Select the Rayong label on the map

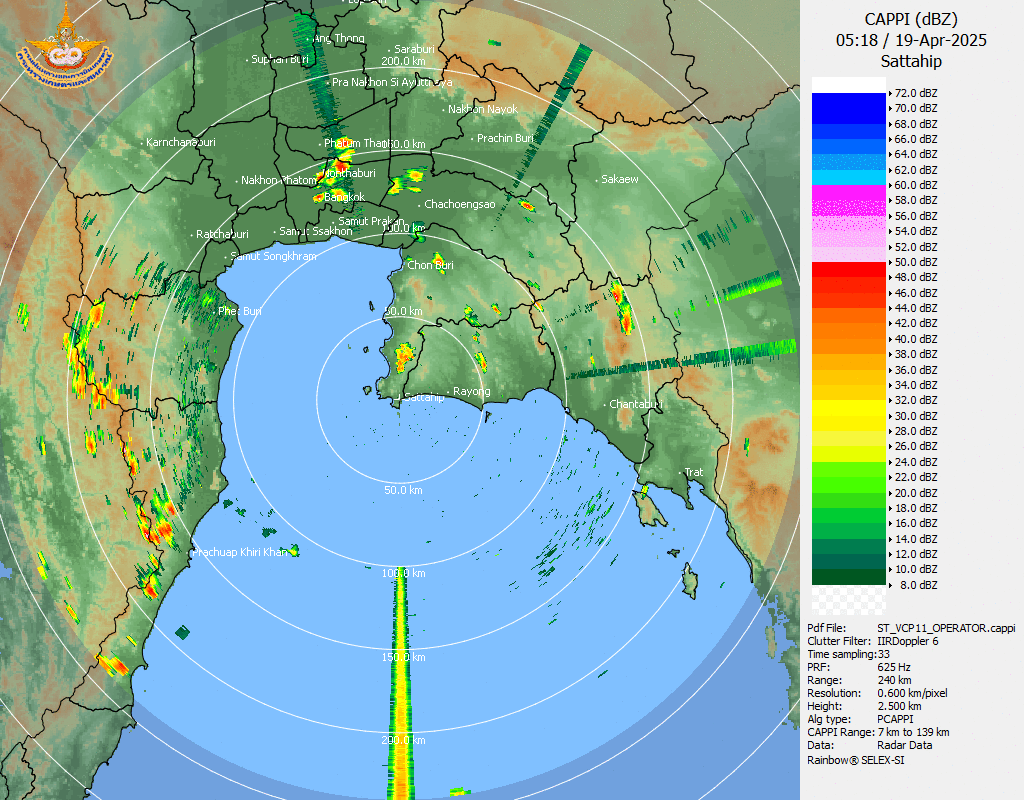coord(472,392)
